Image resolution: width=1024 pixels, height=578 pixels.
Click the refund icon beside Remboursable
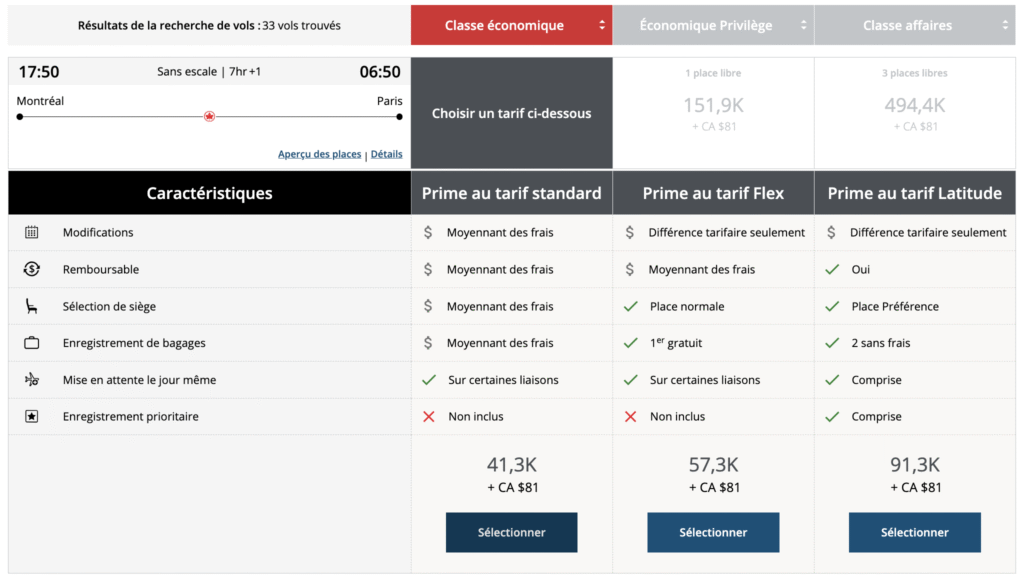coord(32,269)
